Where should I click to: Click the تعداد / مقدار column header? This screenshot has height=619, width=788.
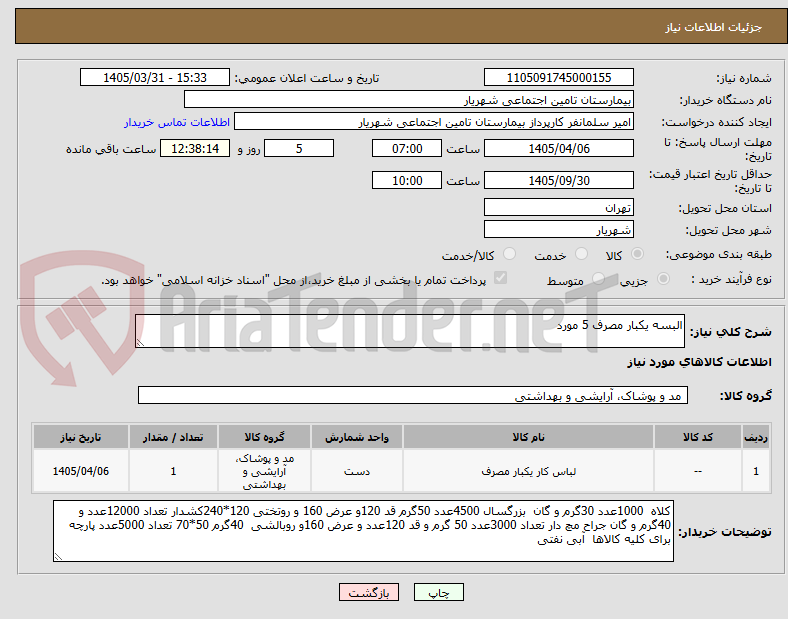(173, 437)
